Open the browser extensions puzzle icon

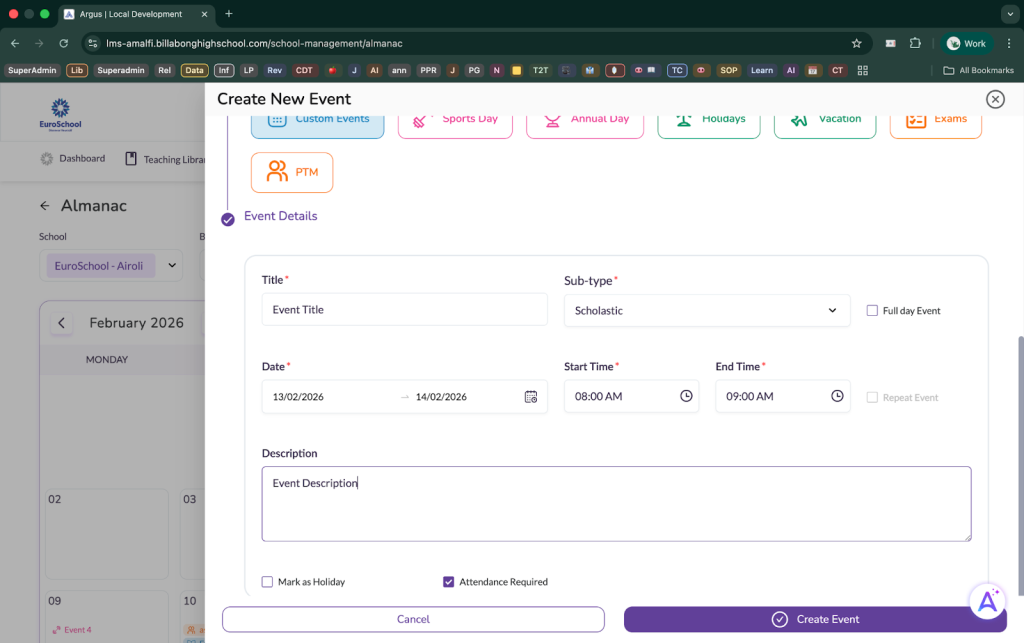coord(915,44)
